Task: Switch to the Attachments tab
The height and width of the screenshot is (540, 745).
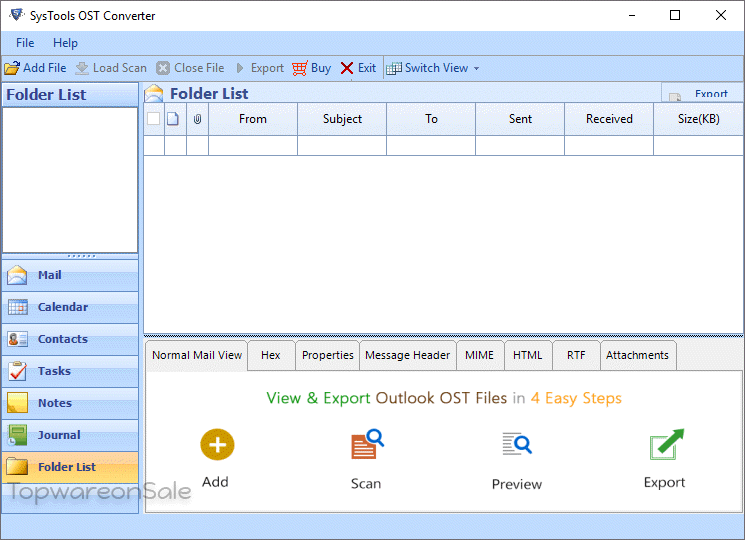Action: point(638,355)
